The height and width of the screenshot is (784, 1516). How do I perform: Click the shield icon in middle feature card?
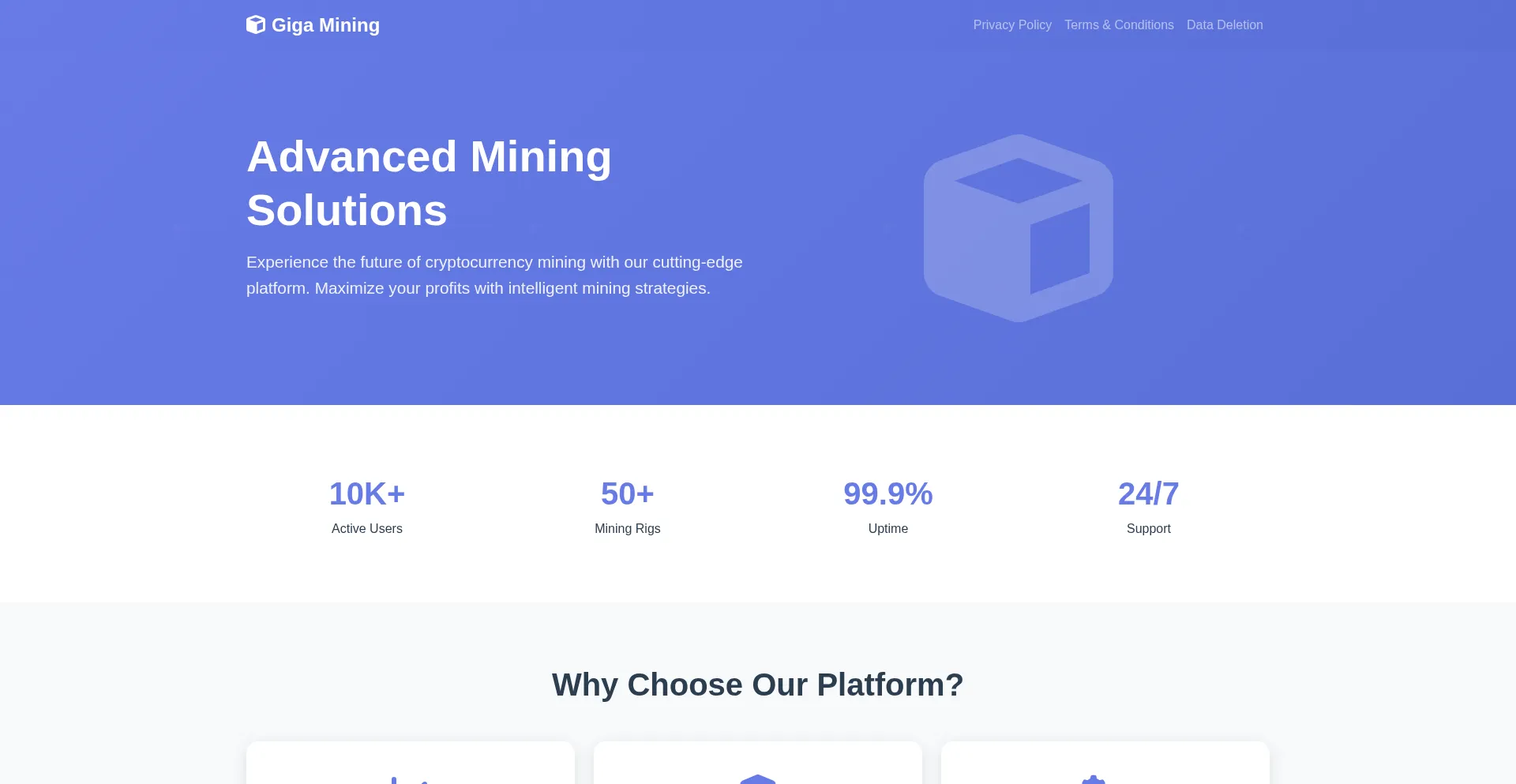tap(757, 778)
